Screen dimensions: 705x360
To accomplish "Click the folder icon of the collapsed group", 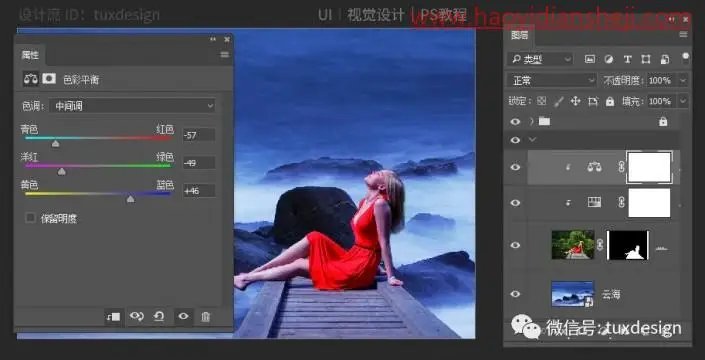I will (x=544, y=121).
